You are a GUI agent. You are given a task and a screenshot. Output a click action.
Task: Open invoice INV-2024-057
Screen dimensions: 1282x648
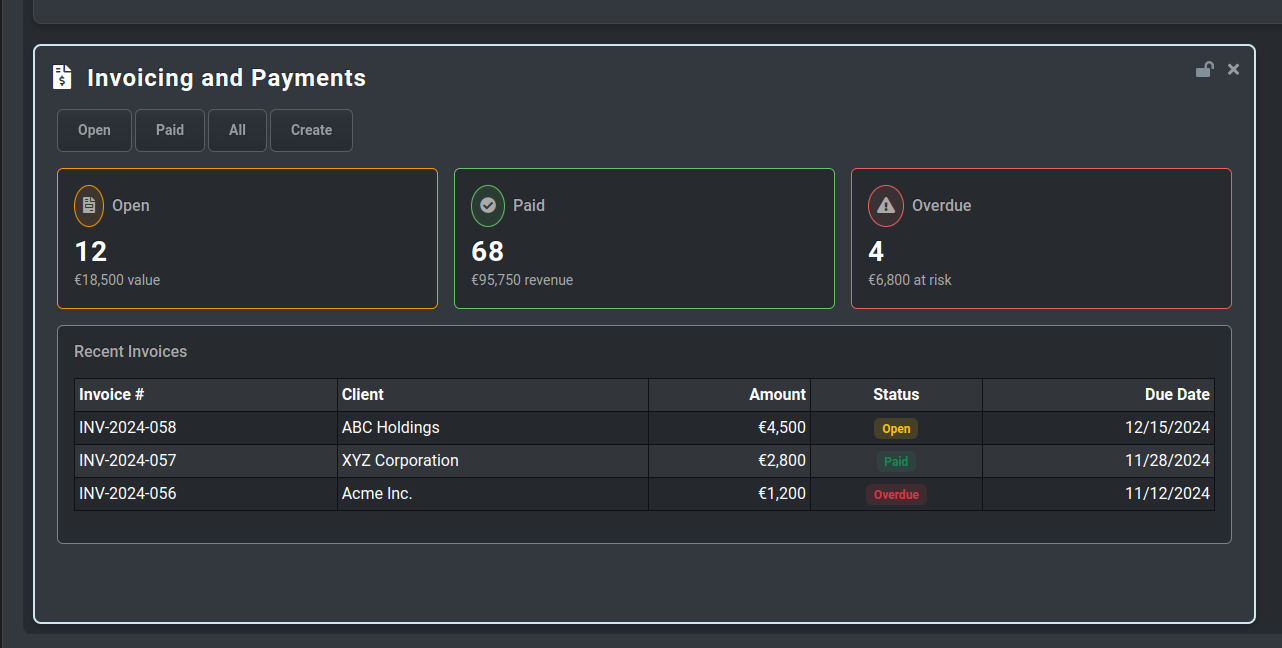pyautogui.click(x=127, y=461)
